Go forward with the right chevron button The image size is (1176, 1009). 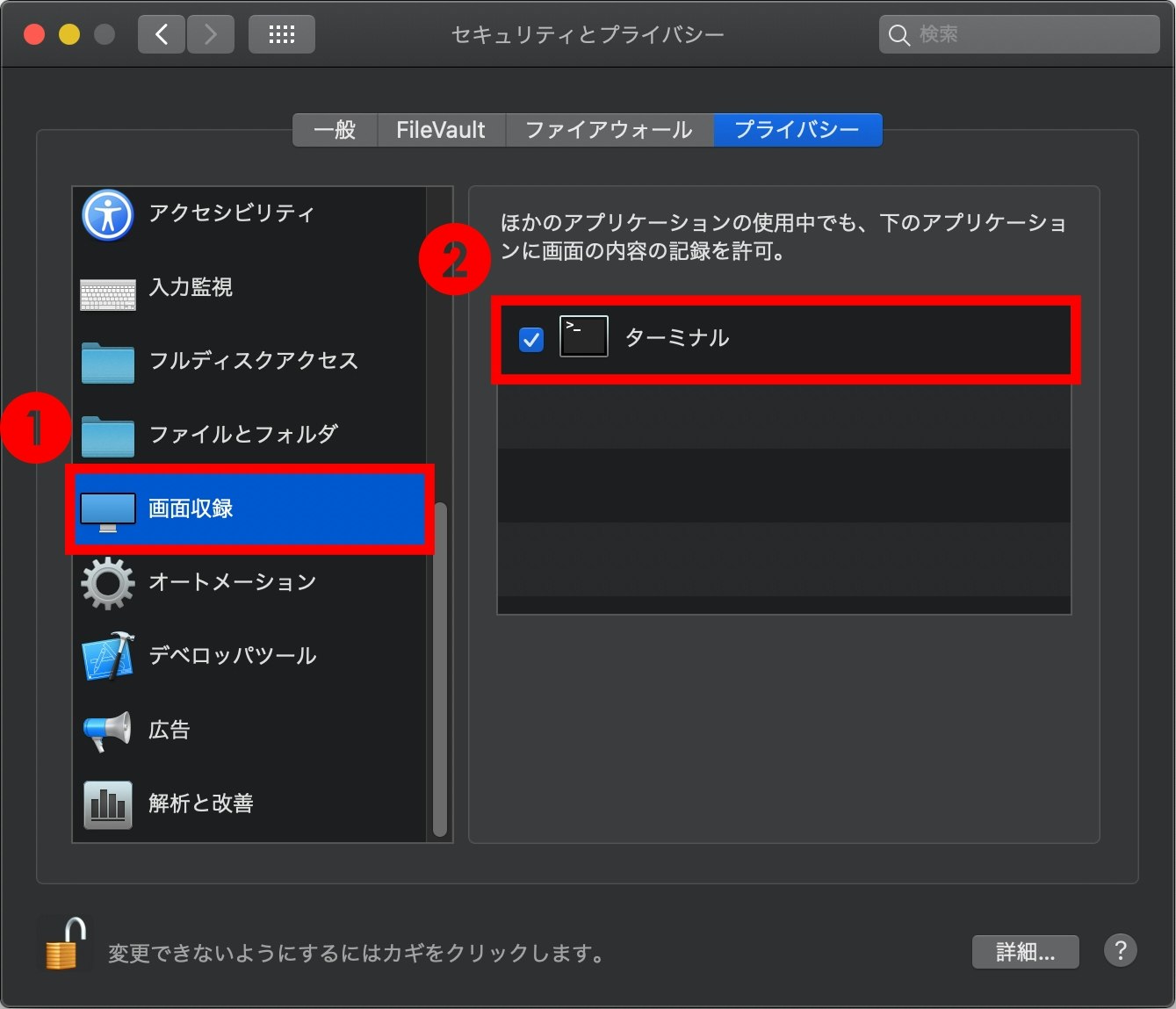coord(211,34)
